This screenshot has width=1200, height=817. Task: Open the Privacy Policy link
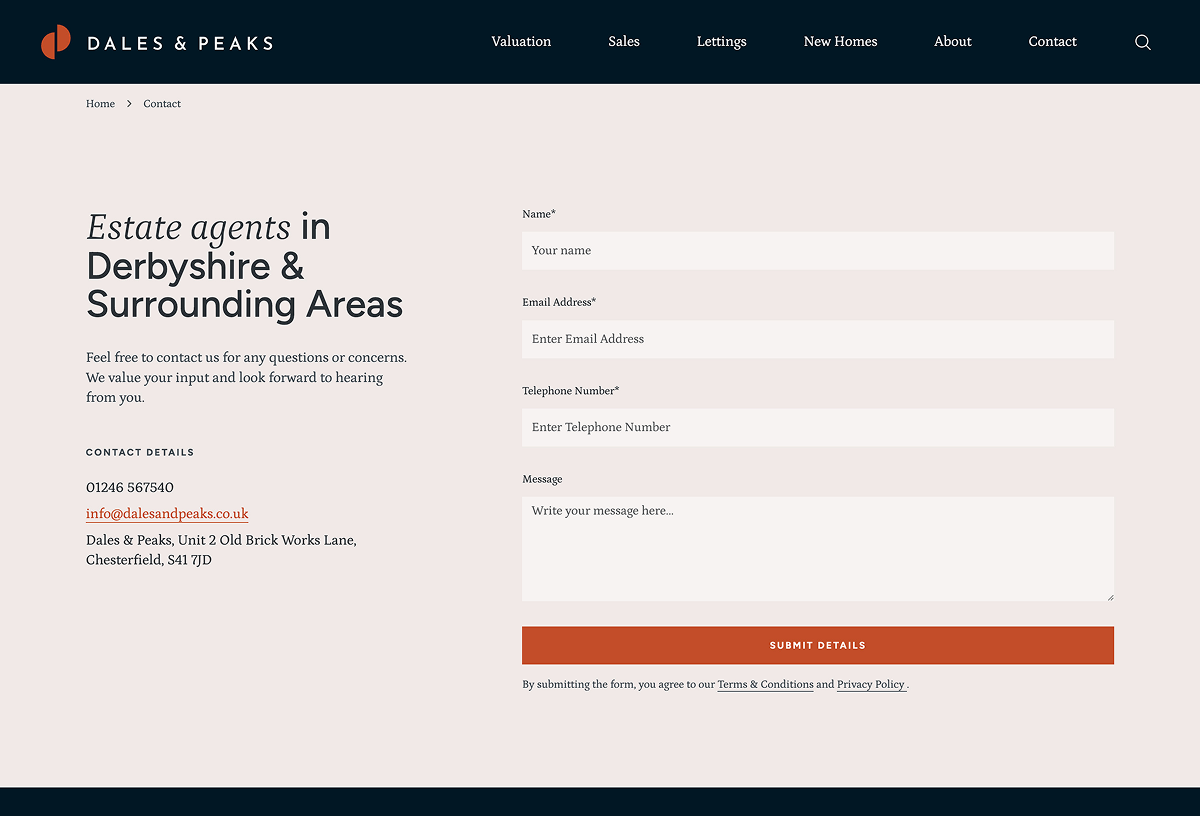pyautogui.click(x=870, y=684)
